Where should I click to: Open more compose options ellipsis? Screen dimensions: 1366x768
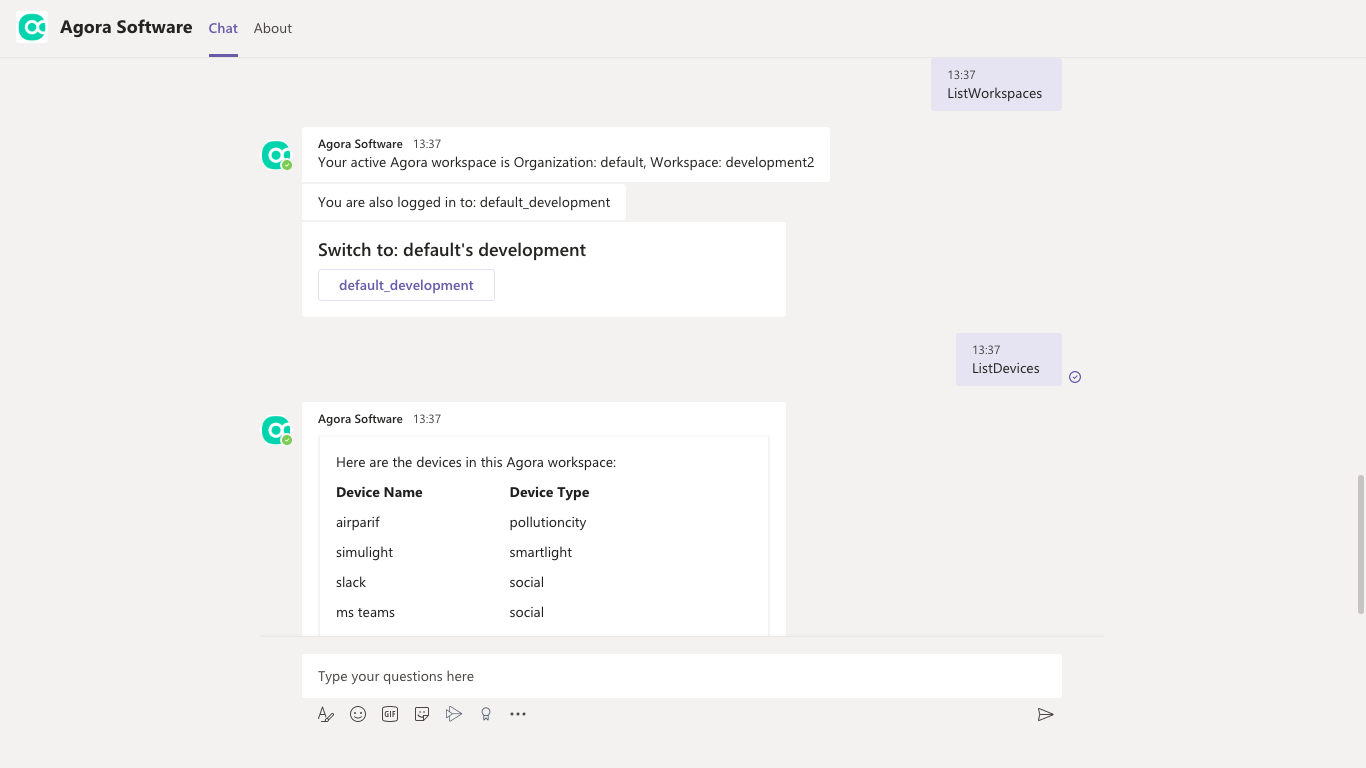click(518, 714)
